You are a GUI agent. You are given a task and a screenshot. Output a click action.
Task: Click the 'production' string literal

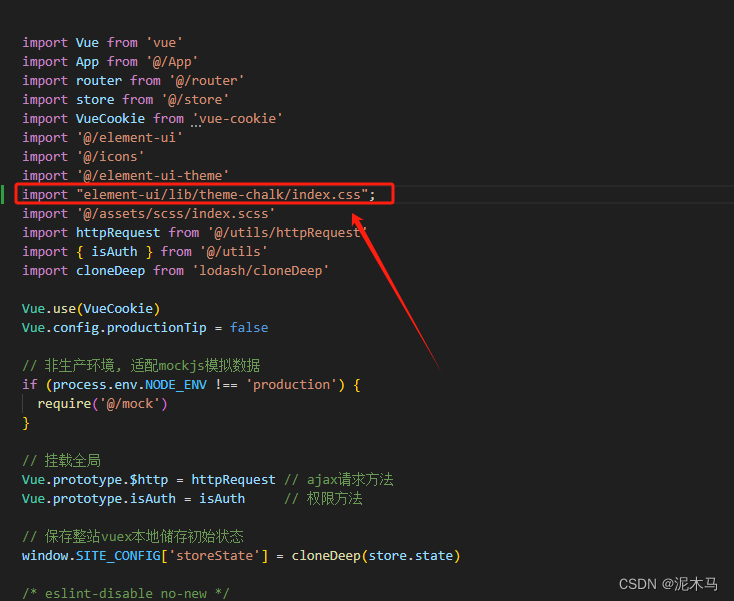pyautogui.click(x=292, y=385)
